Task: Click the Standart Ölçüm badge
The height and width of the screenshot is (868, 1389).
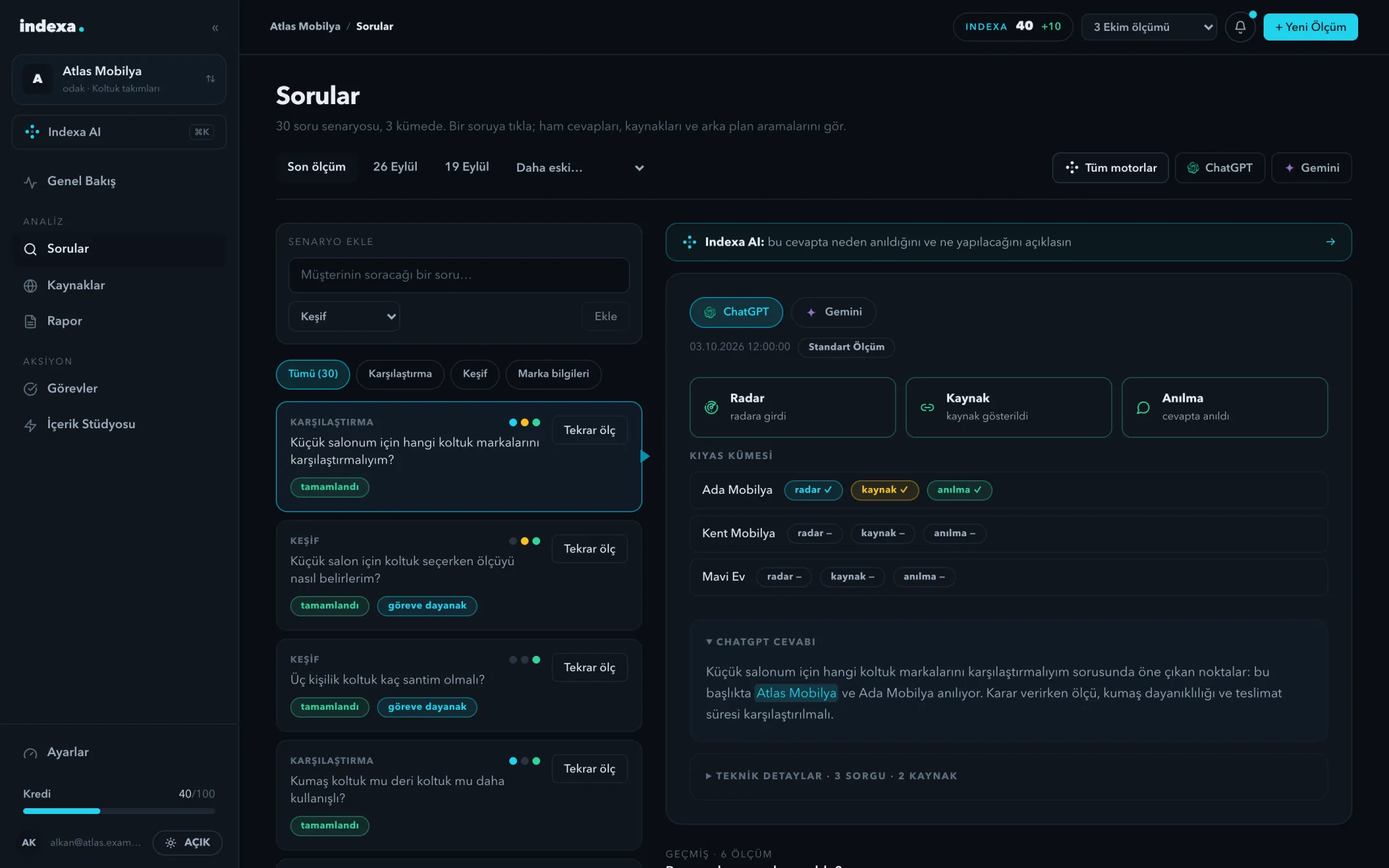Action: (846, 347)
